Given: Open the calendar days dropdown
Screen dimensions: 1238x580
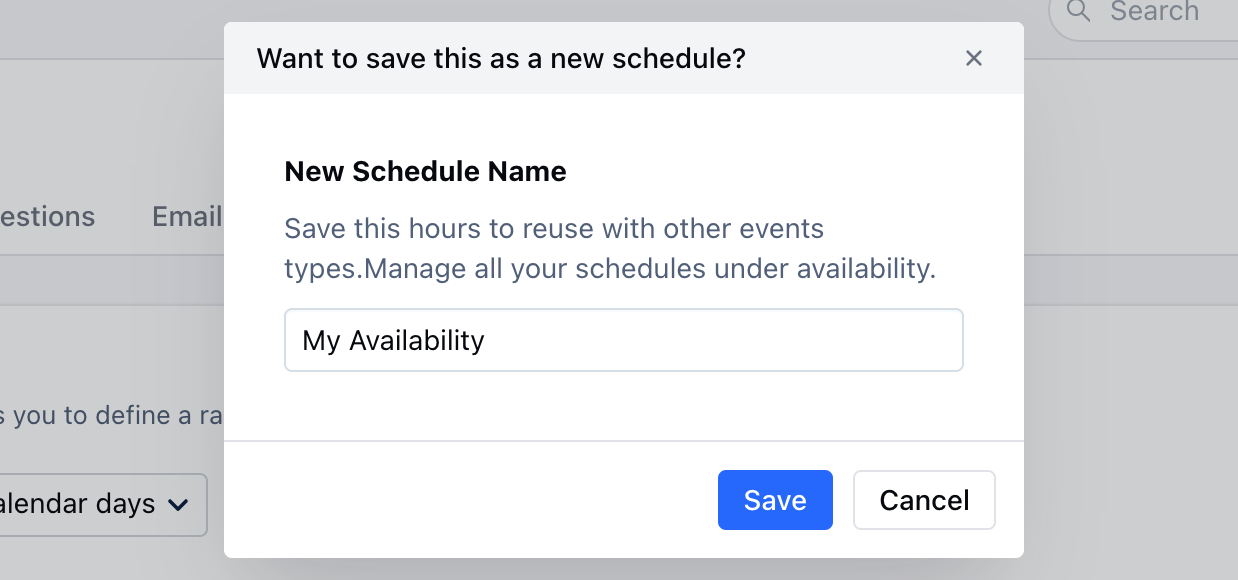Looking at the screenshot, I should pos(103,505).
